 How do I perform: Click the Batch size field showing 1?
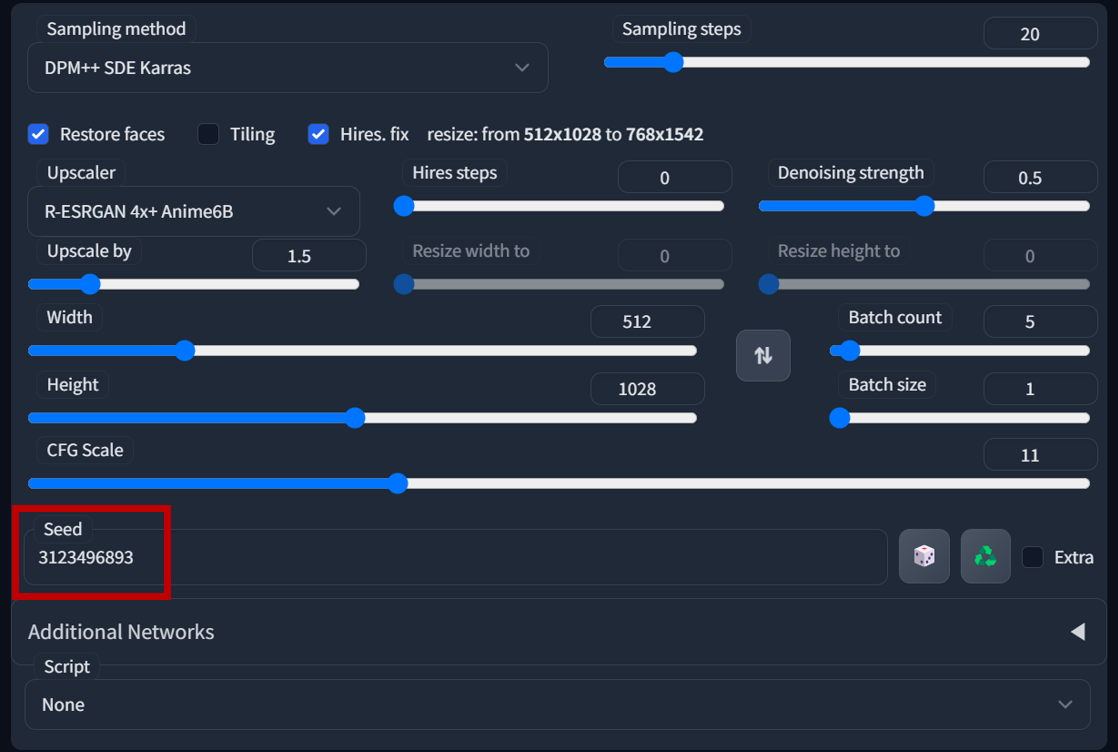(x=1040, y=388)
